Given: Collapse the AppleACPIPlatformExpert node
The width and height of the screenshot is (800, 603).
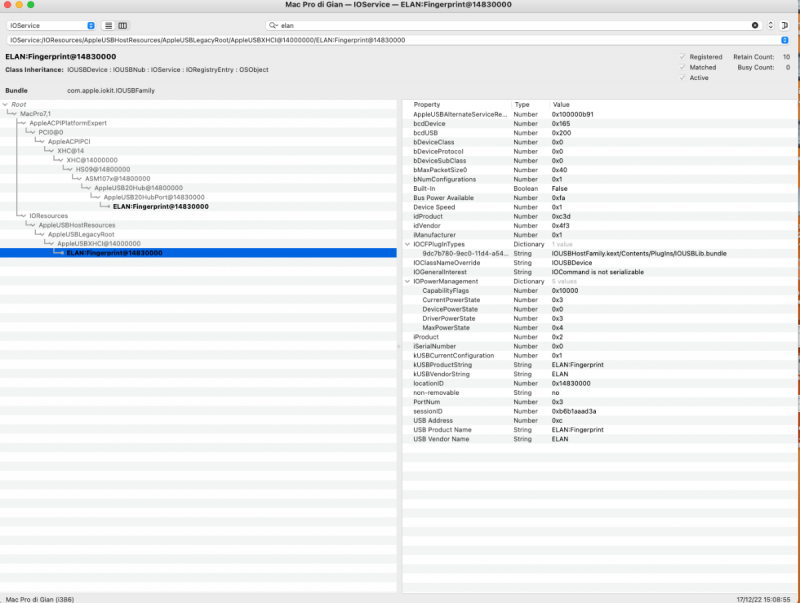Looking at the screenshot, I should point(23,123).
